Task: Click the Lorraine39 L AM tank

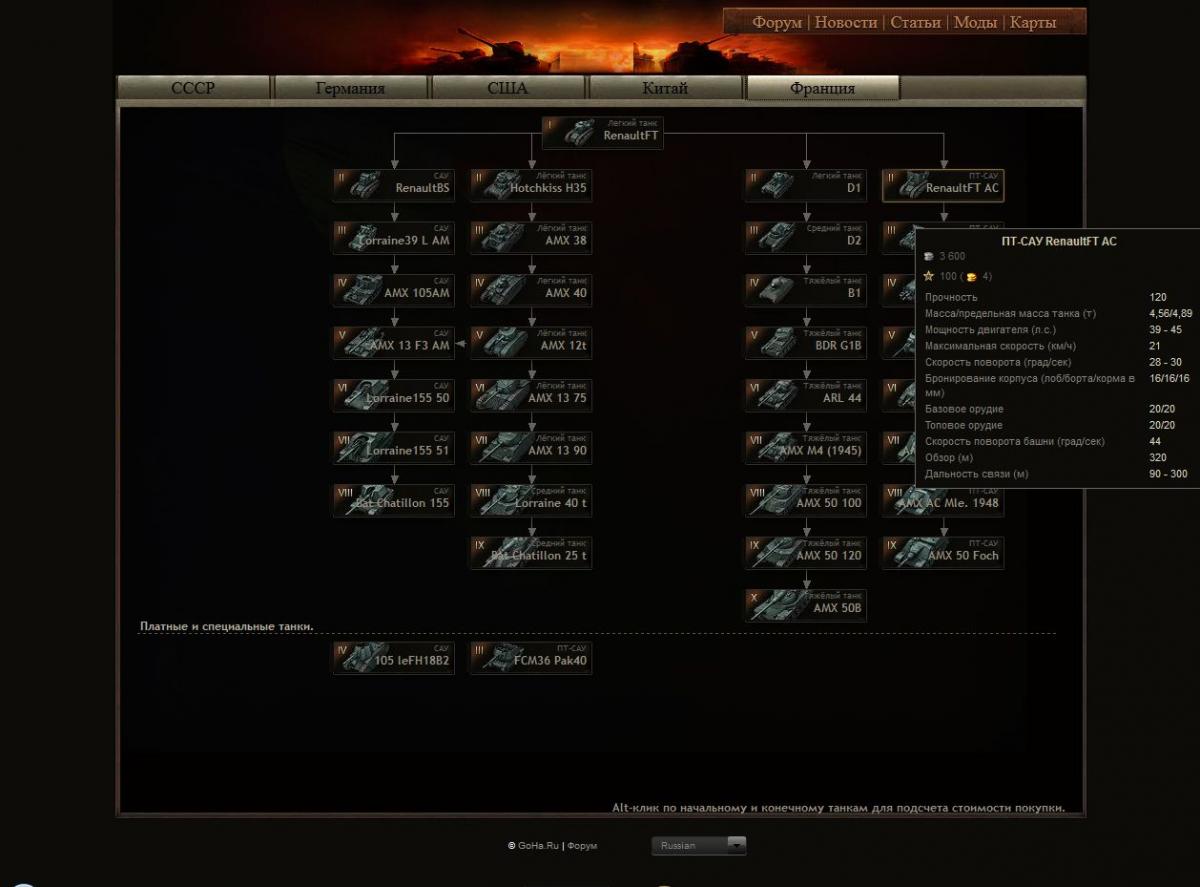Action: tap(394, 238)
